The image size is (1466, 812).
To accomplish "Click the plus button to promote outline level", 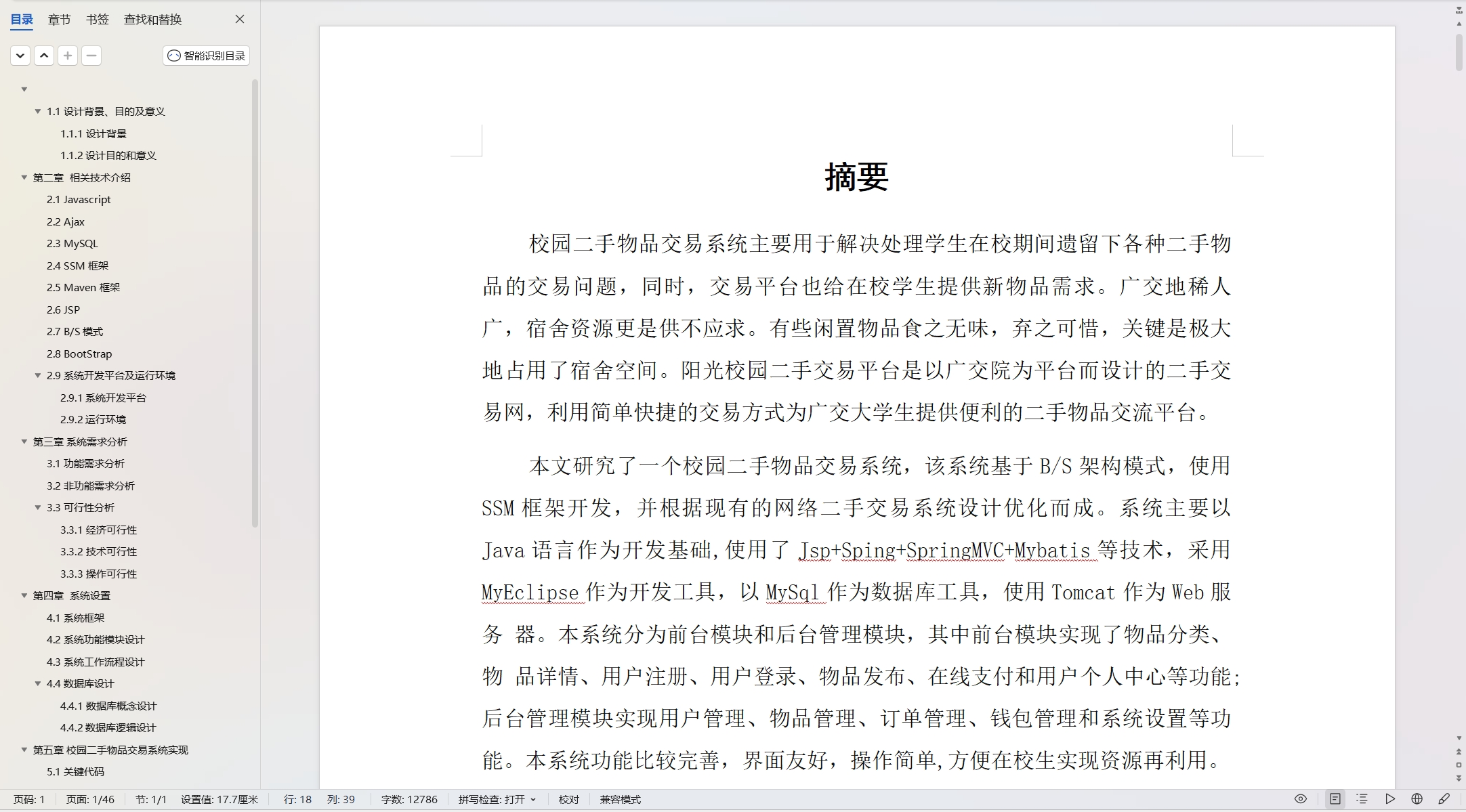I will pyautogui.click(x=68, y=56).
